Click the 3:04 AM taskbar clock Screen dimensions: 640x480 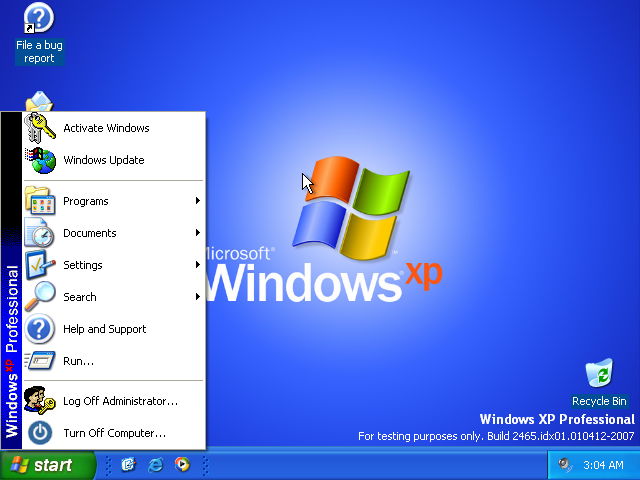(x=603, y=465)
